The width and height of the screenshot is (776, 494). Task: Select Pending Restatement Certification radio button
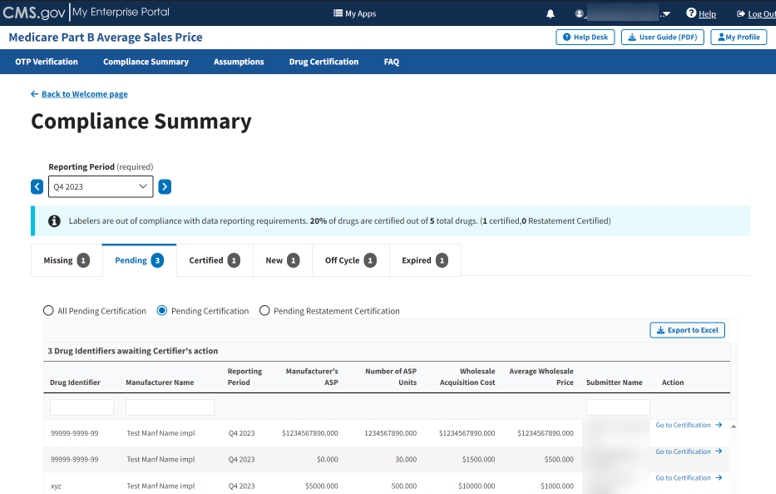coord(265,311)
